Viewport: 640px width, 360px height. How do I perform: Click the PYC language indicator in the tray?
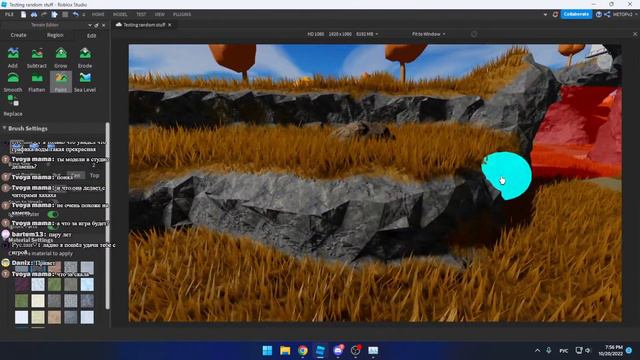564,351
